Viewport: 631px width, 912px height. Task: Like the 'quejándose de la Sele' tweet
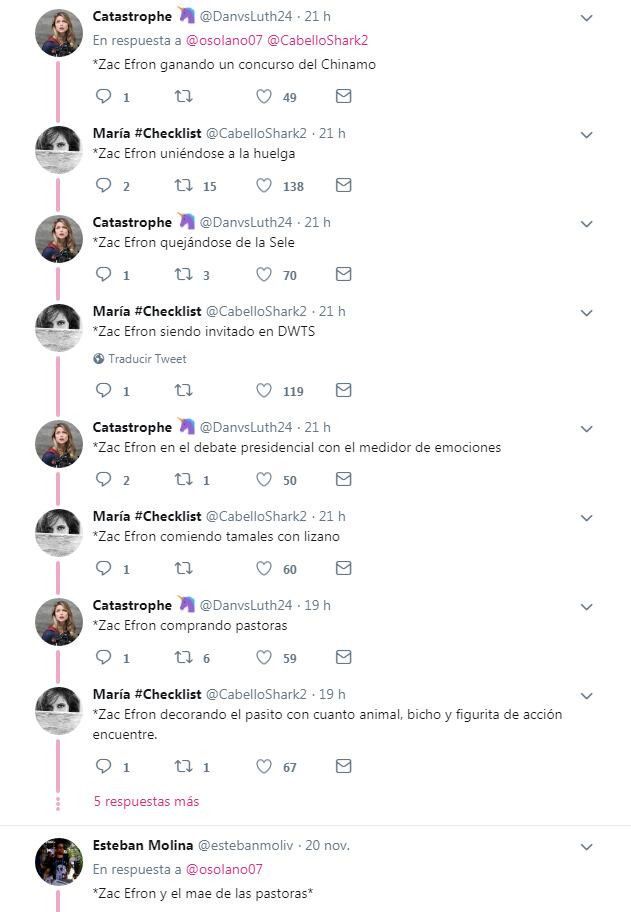point(264,275)
